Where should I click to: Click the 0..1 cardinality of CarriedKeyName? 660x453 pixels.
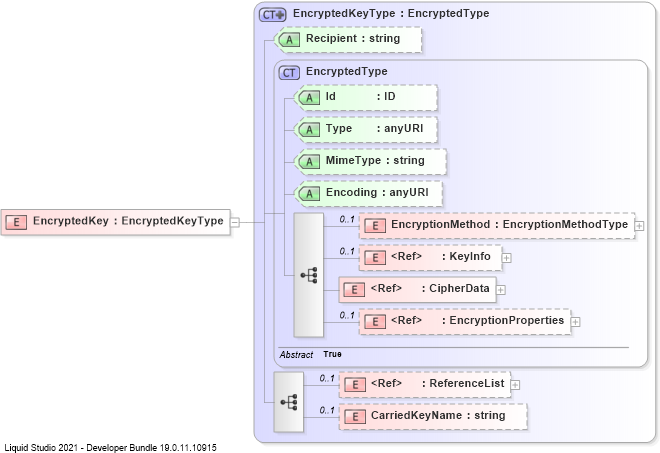point(327,410)
